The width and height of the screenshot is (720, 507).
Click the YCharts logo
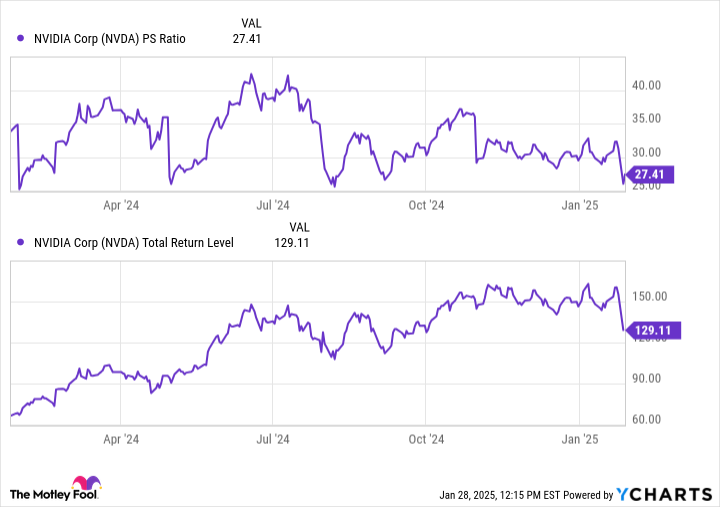coord(663,494)
